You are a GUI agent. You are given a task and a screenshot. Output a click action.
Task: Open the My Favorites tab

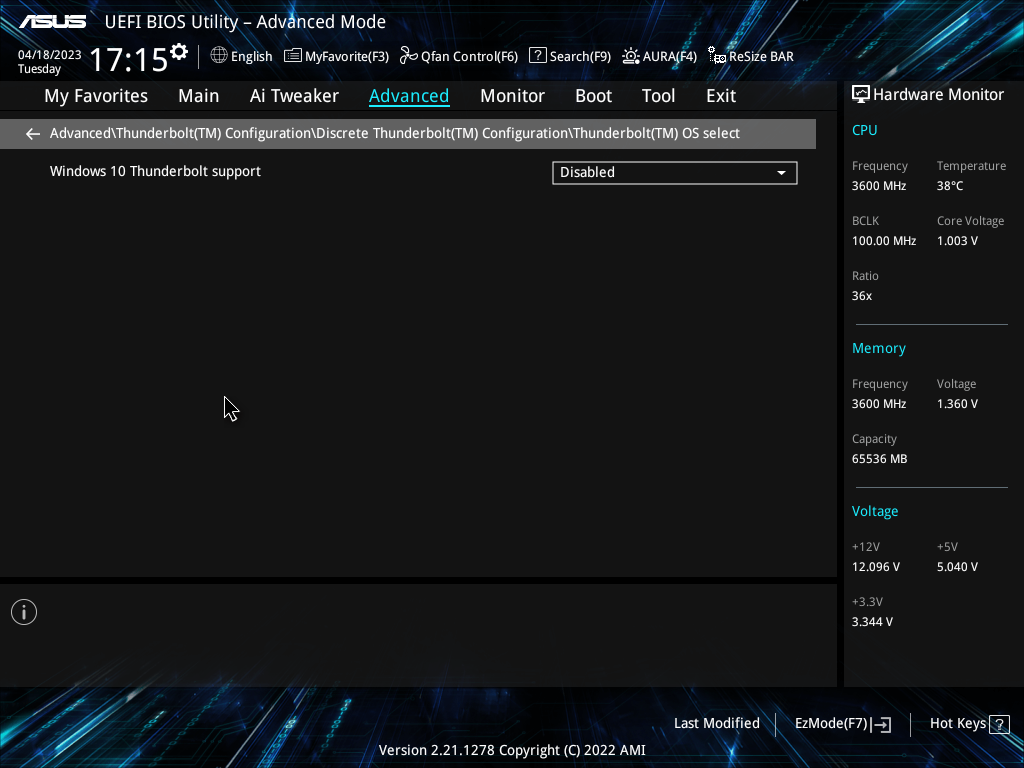tap(96, 96)
